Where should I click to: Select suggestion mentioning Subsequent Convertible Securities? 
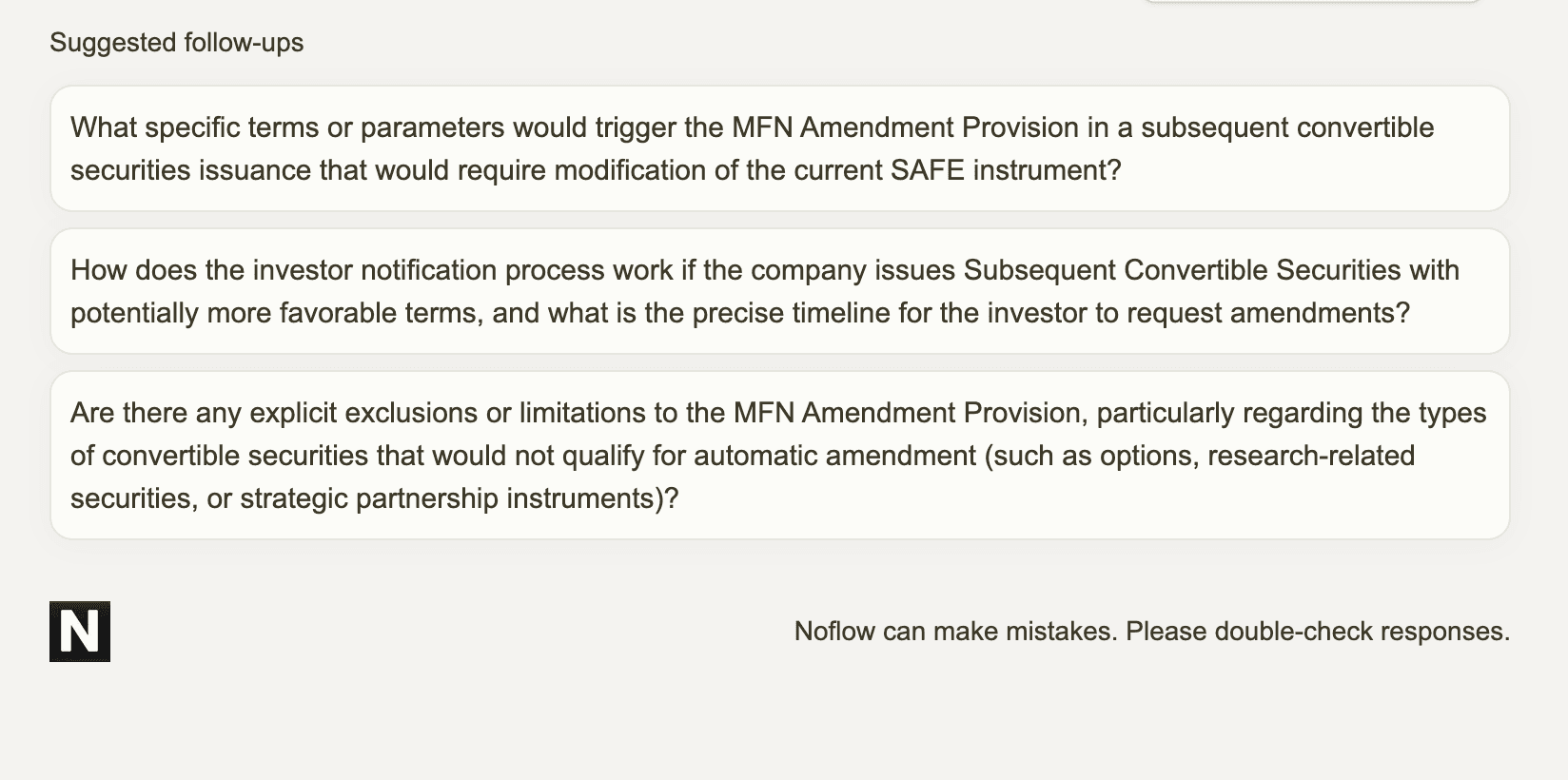click(x=780, y=291)
